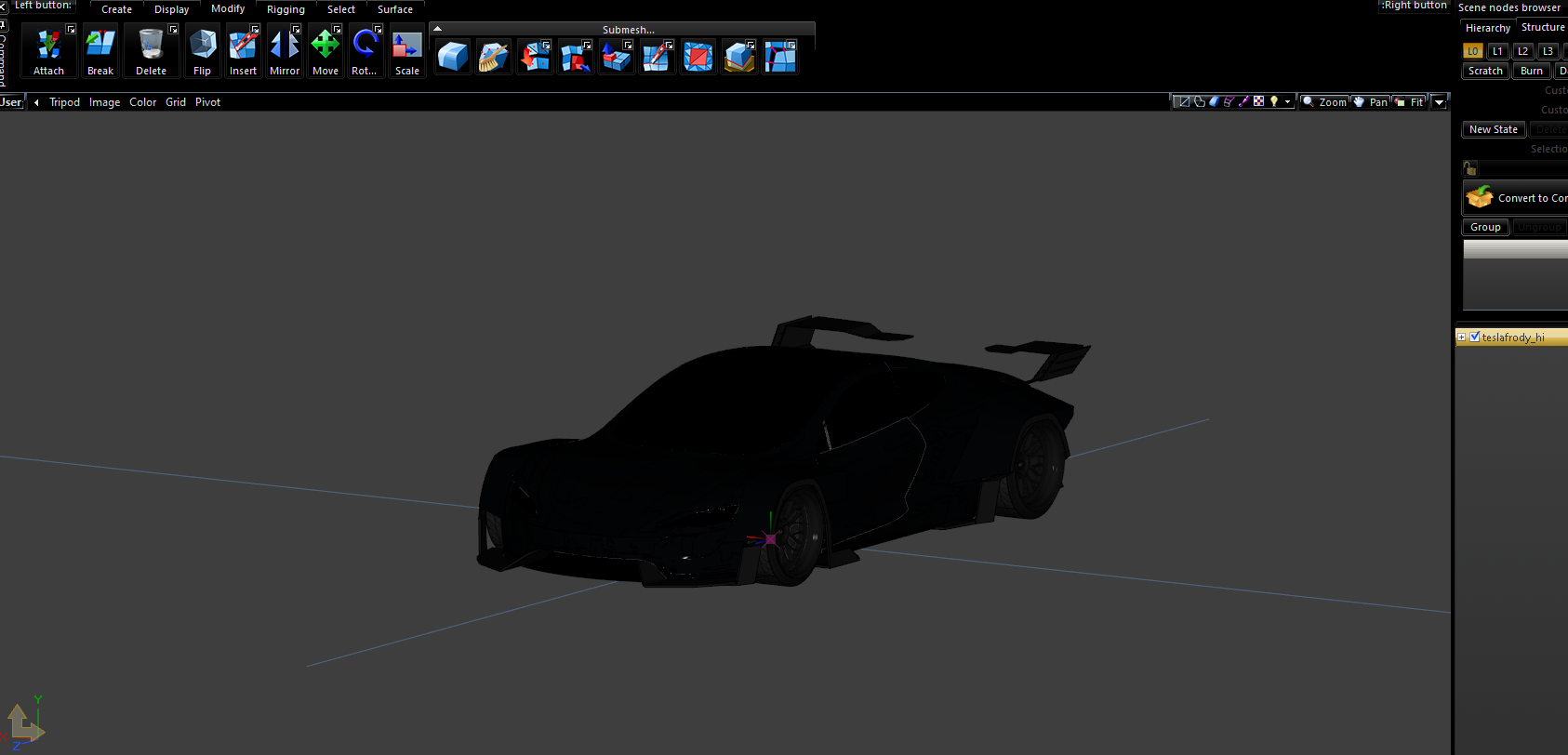Click the Scratch button
Screen dimensions: 1568x755
1485,71
